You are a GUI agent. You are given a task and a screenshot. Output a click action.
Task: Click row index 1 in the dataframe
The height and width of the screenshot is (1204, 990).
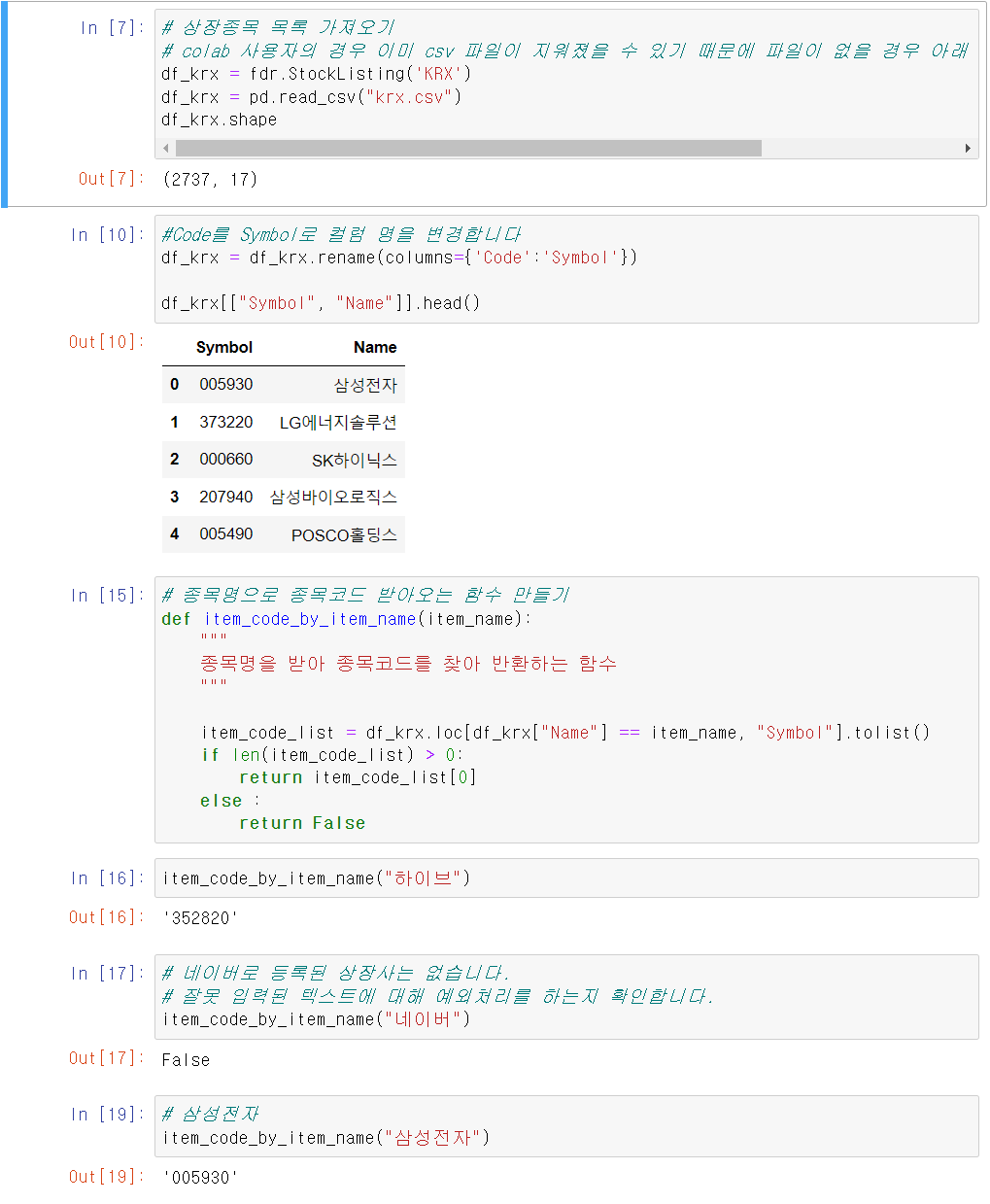point(175,423)
